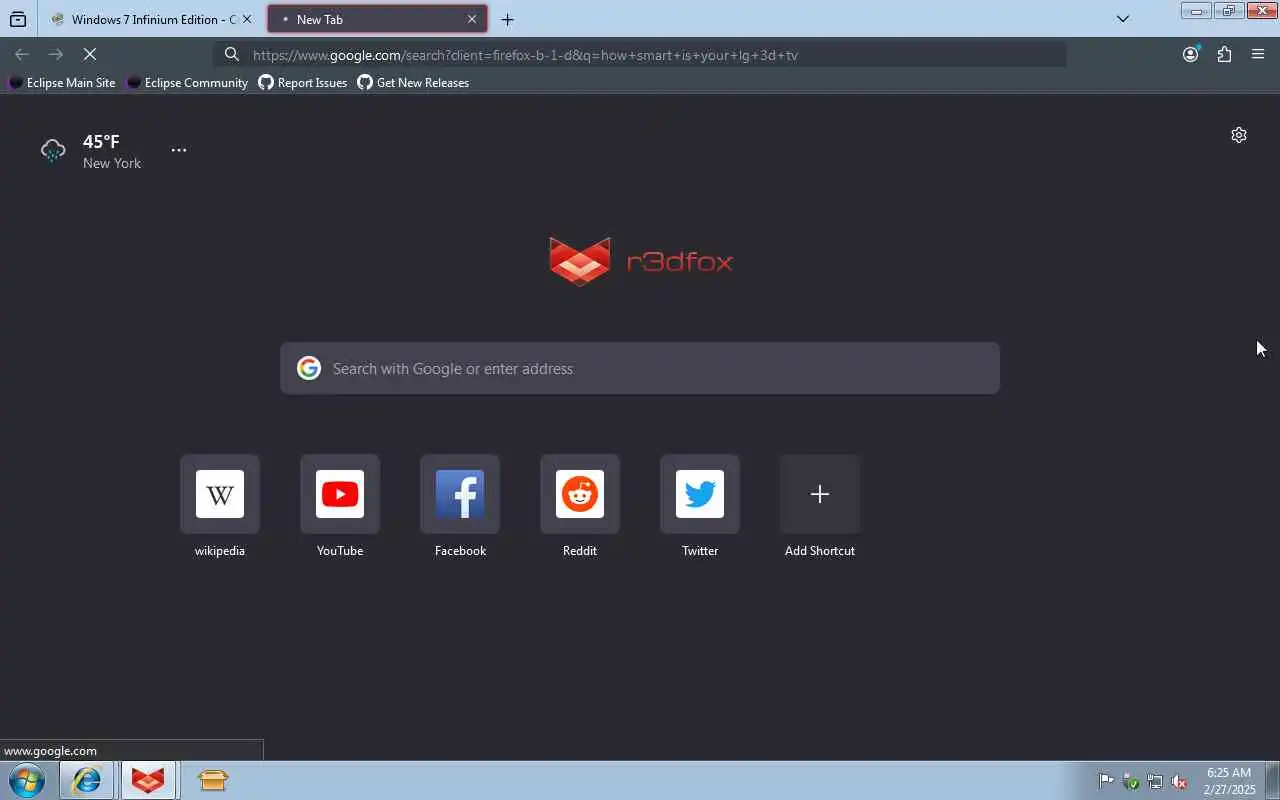Click the green shield tray icon

(x=1131, y=781)
